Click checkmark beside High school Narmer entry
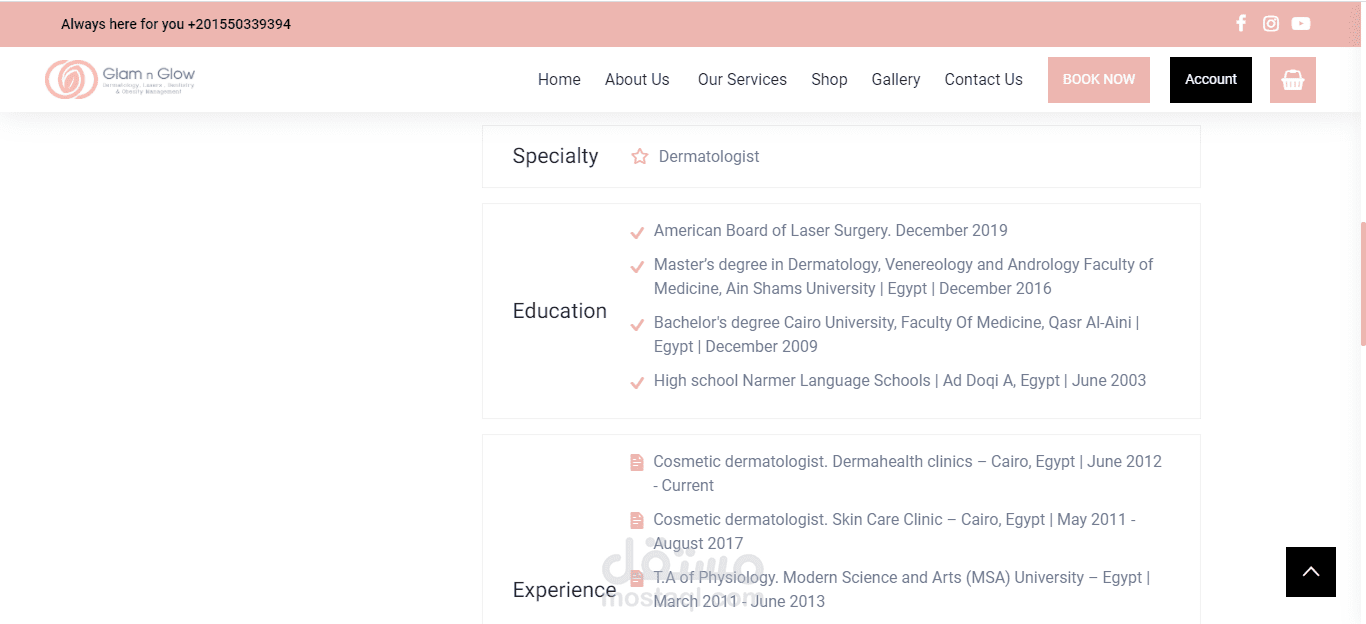 pos(637,383)
